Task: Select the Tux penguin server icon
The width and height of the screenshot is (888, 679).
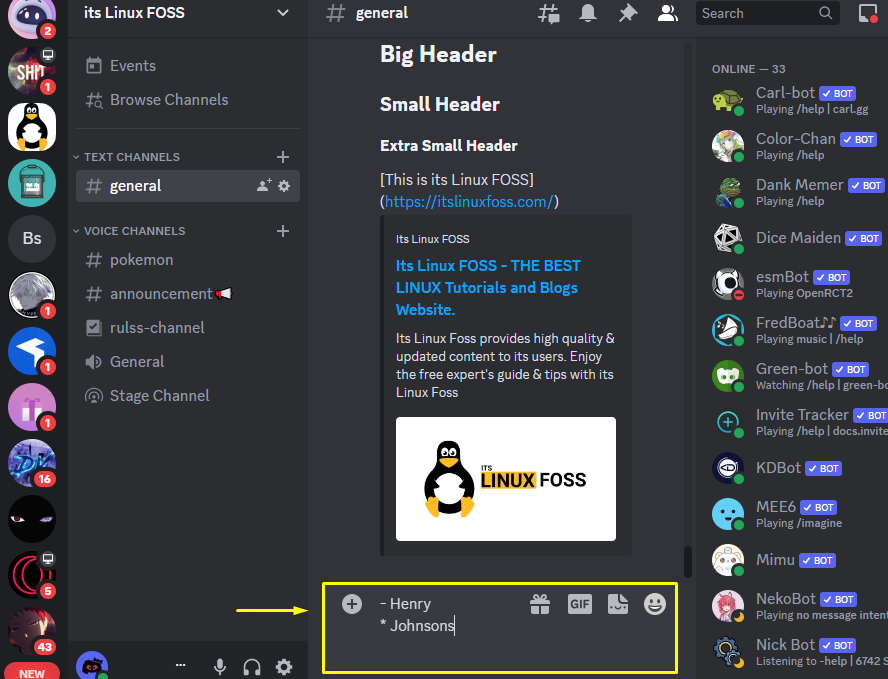Action: (32, 127)
